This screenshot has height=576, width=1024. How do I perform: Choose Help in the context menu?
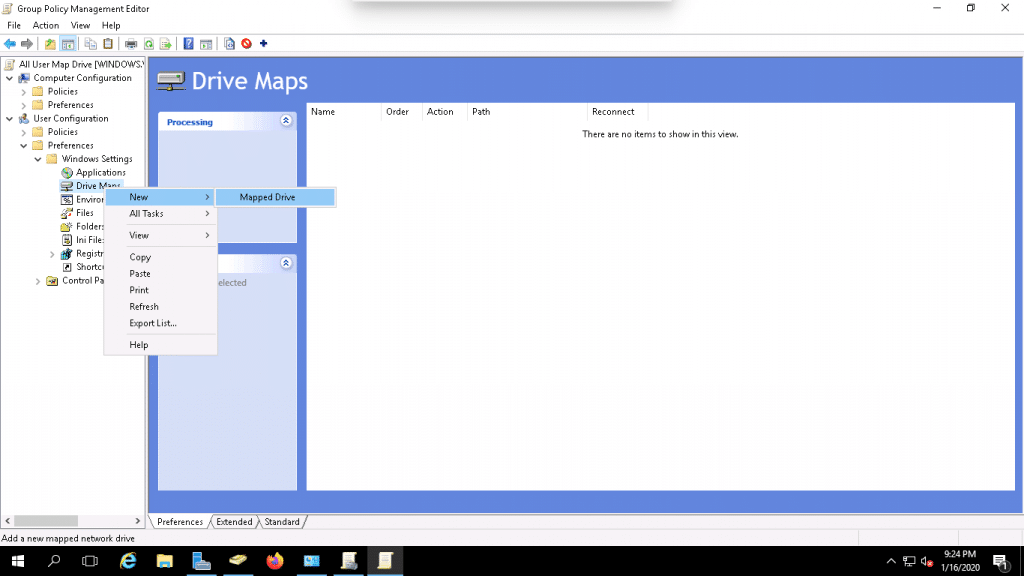click(x=161, y=345)
